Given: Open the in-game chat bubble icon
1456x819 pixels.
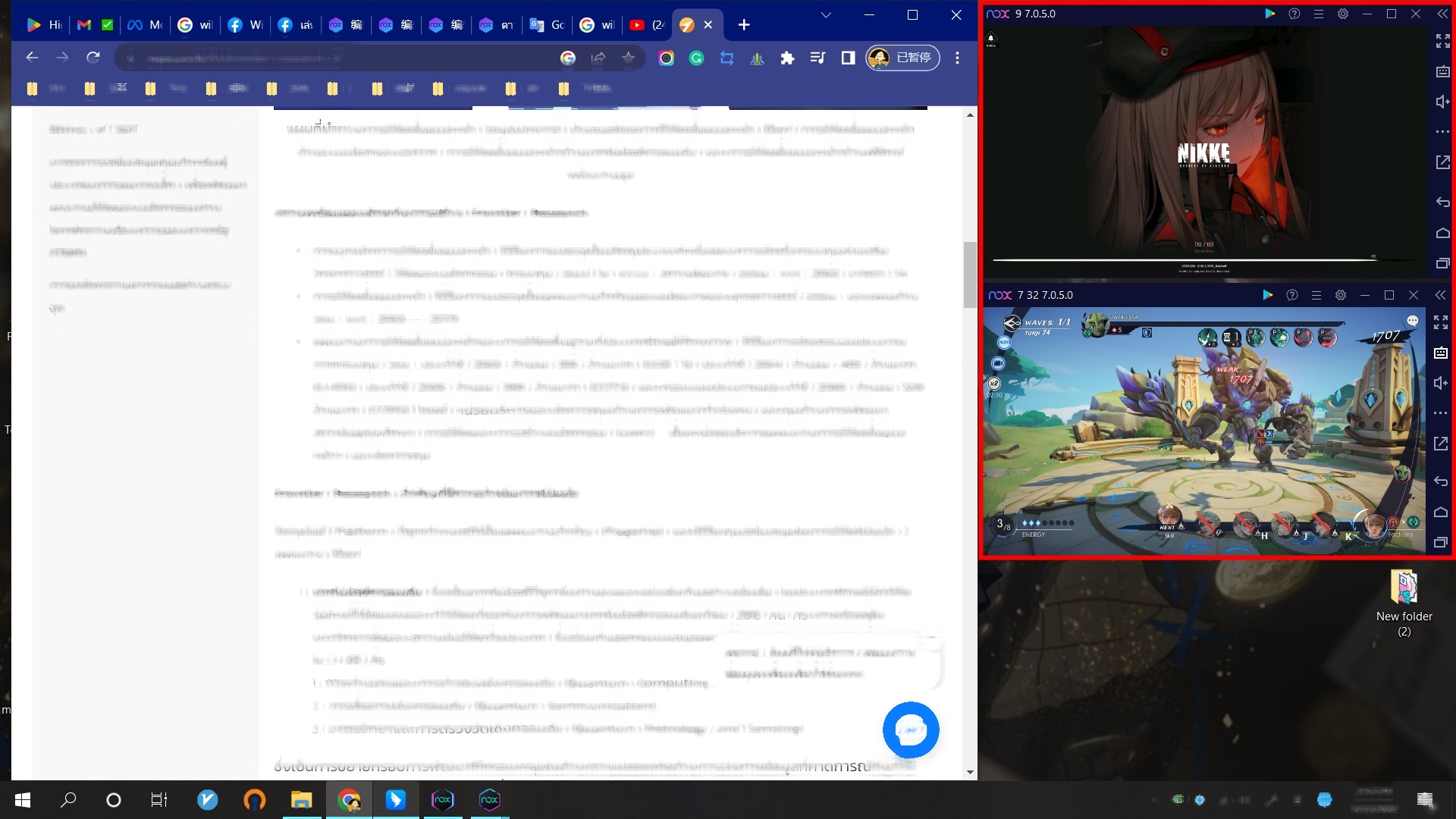Looking at the screenshot, I should click(1412, 322).
